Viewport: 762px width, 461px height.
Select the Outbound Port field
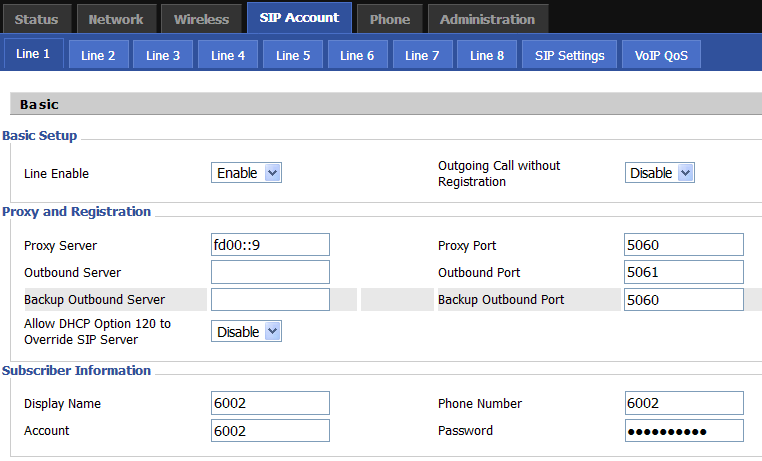click(x=683, y=272)
